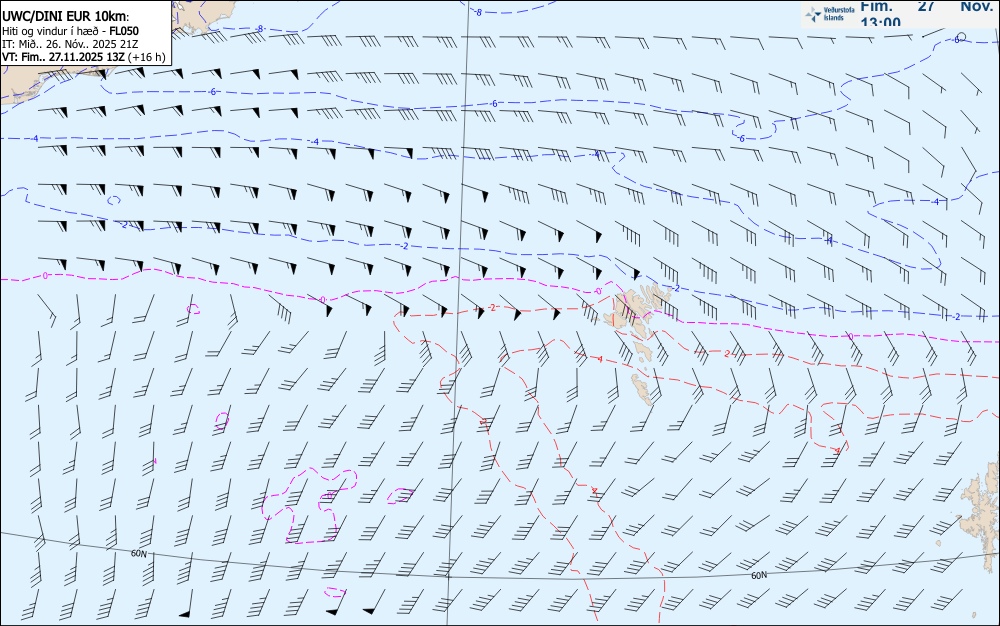The width and height of the screenshot is (1000, 626).
Task: Click 'VT: Fim.. 27.11.2025 13Z (+16 h)' line
Action: coord(84,57)
